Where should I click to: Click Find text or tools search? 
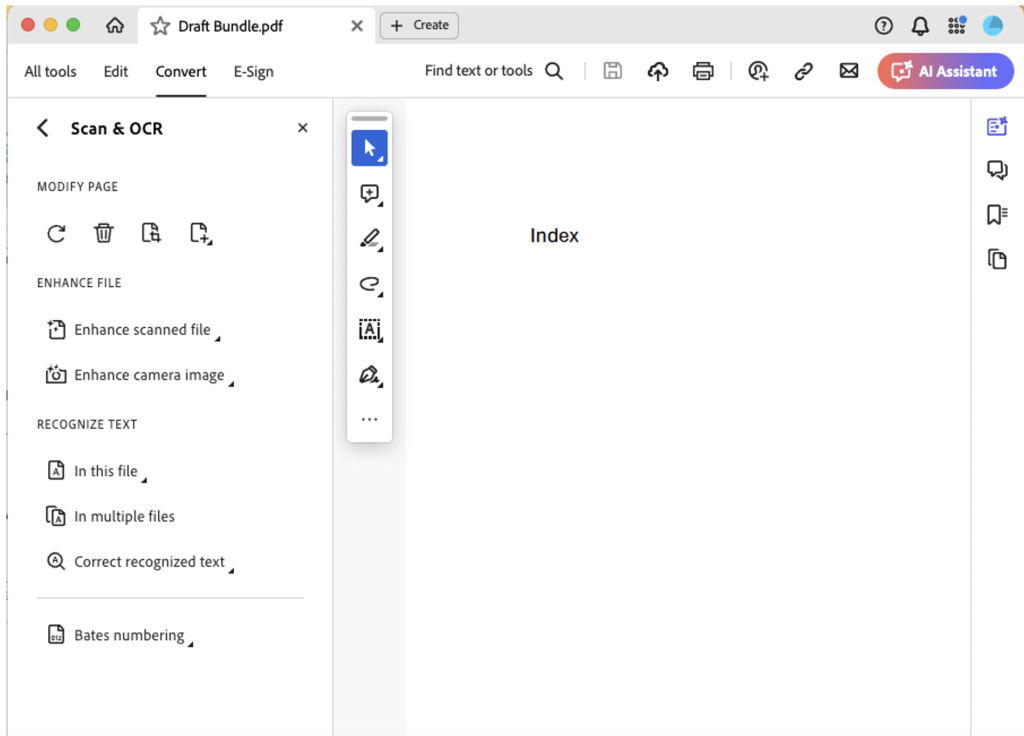coord(493,71)
